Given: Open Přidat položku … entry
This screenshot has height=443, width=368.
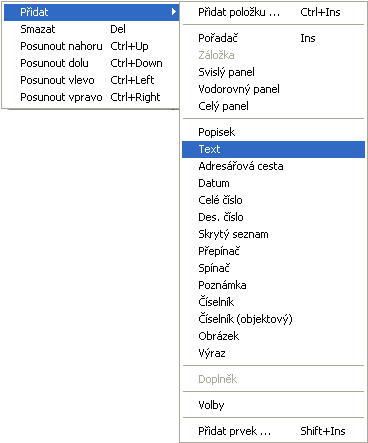Looking at the screenshot, I should pos(273,12).
